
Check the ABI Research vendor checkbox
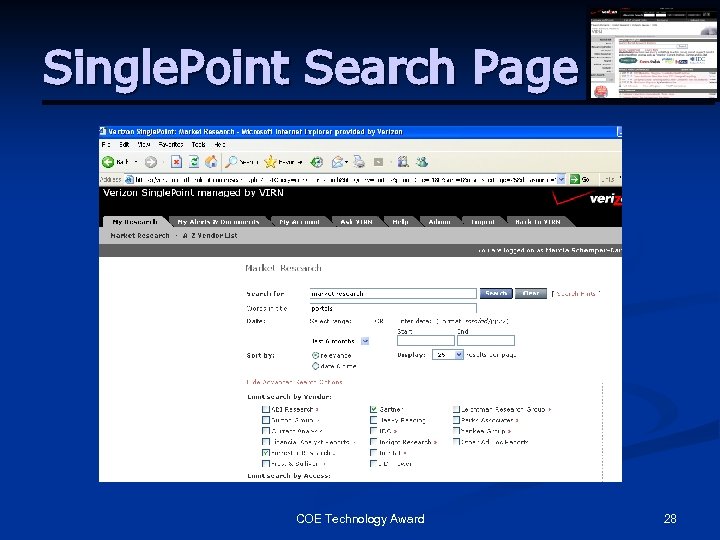point(265,409)
